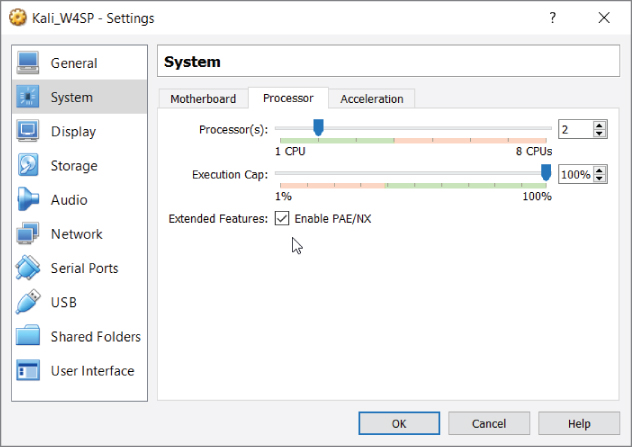Close the Settings dialog
632x447 pixels.
[x=604, y=18]
